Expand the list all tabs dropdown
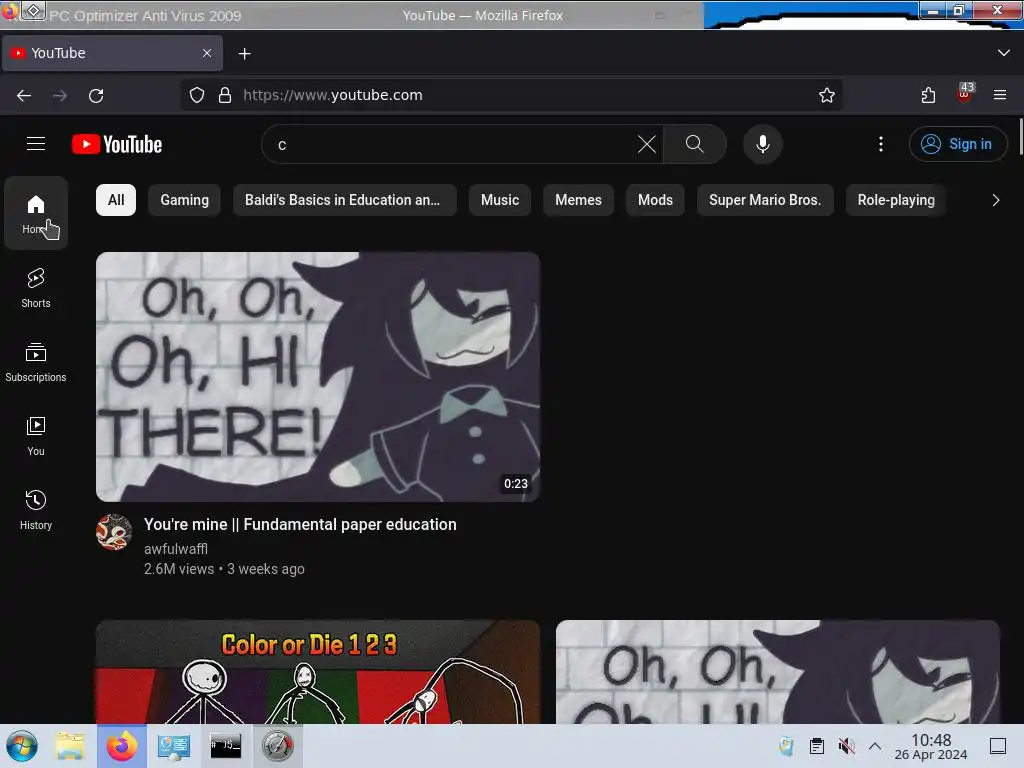The width and height of the screenshot is (1024, 768). coord(1004,53)
